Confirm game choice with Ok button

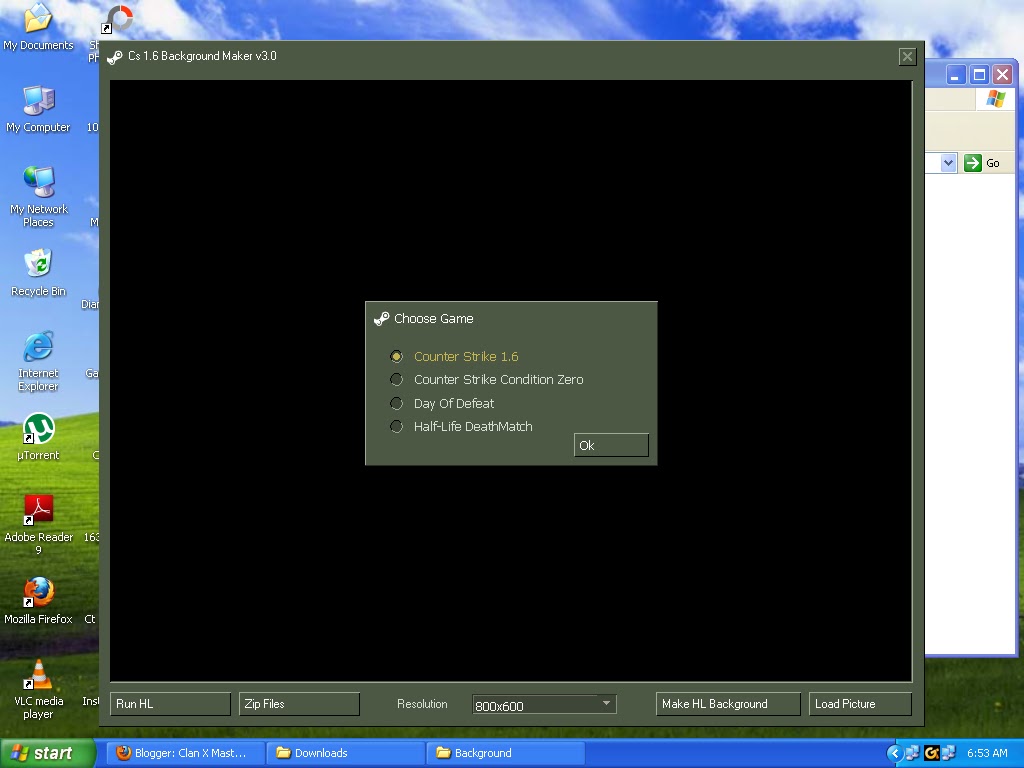pos(611,445)
